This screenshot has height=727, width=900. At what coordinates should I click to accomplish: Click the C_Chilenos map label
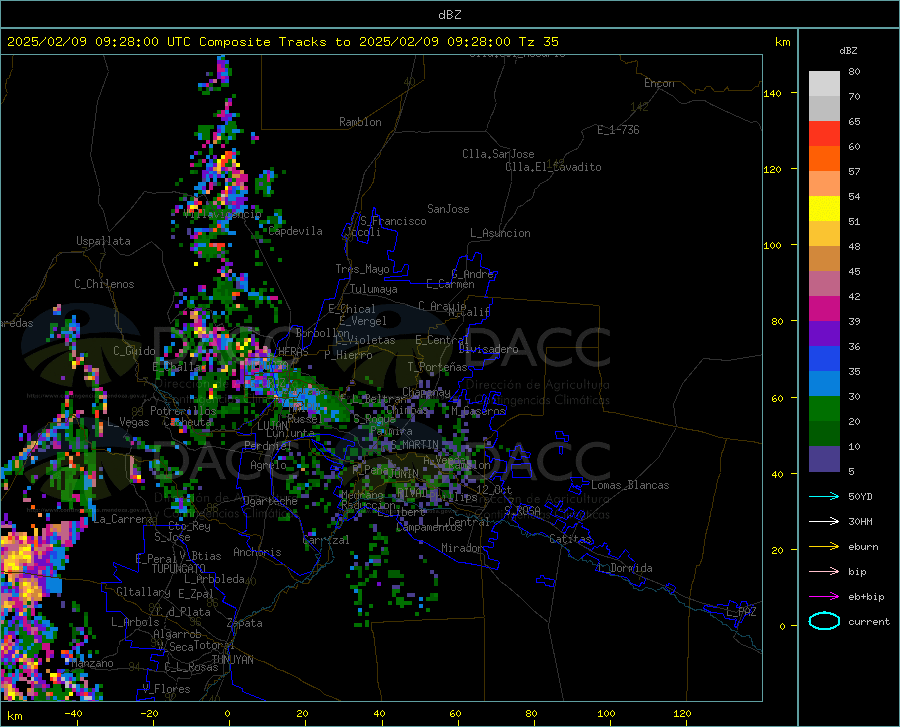[x=104, y=284]
